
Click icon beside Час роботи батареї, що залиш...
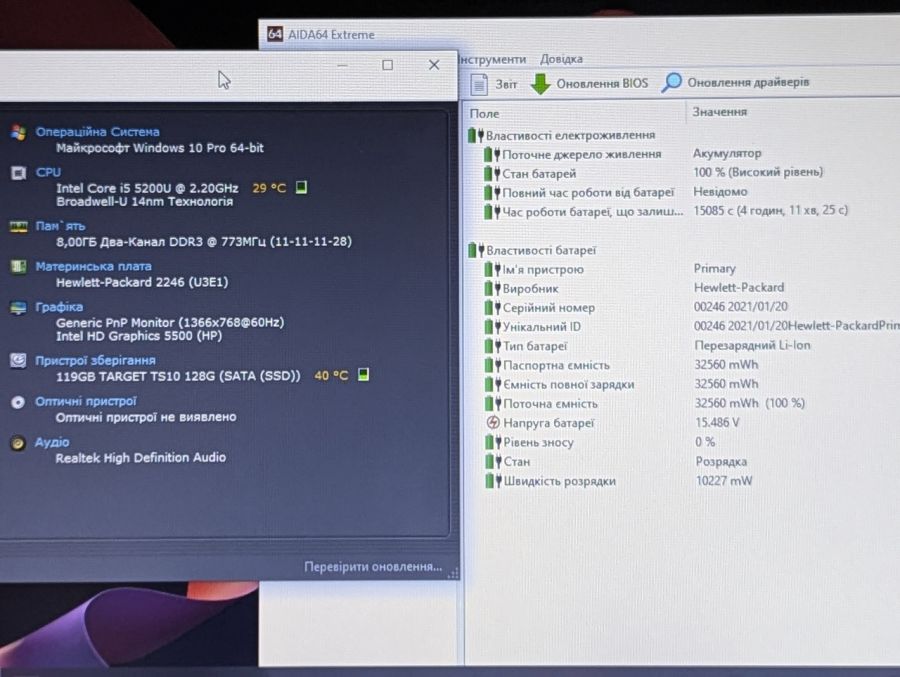pyautogui.click(x=491, y=212)
